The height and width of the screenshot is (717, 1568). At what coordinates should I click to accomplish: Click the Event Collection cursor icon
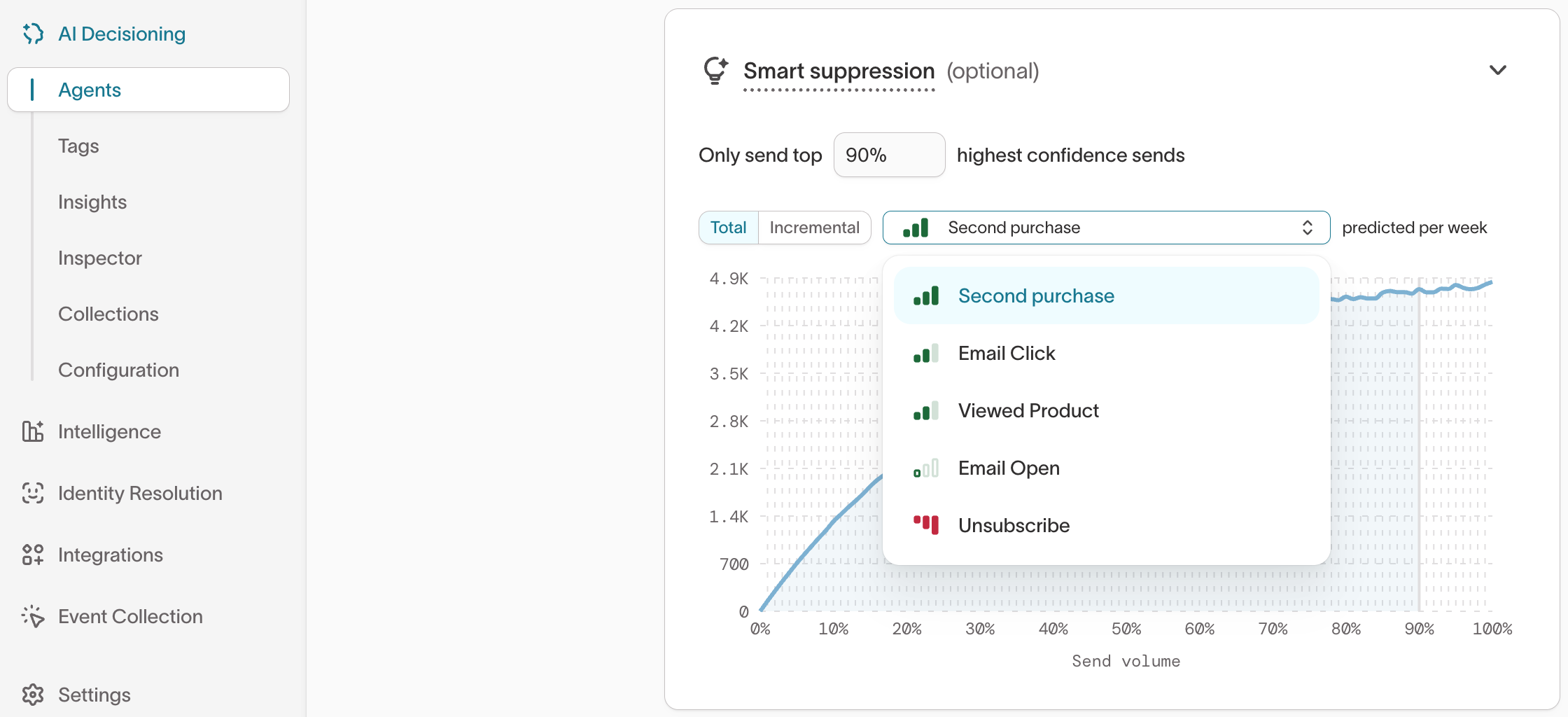coord(33,616)
